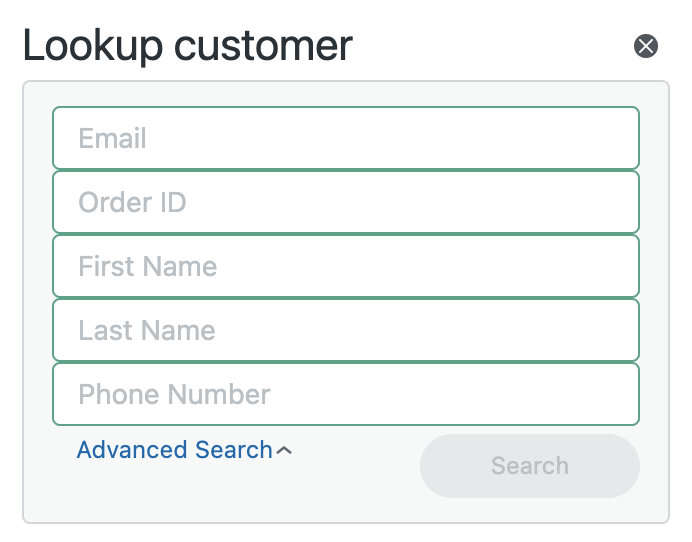Viewport: 692px width, 542px height.
Task: Click into the Order ID field
Action: tap(346, 202)
